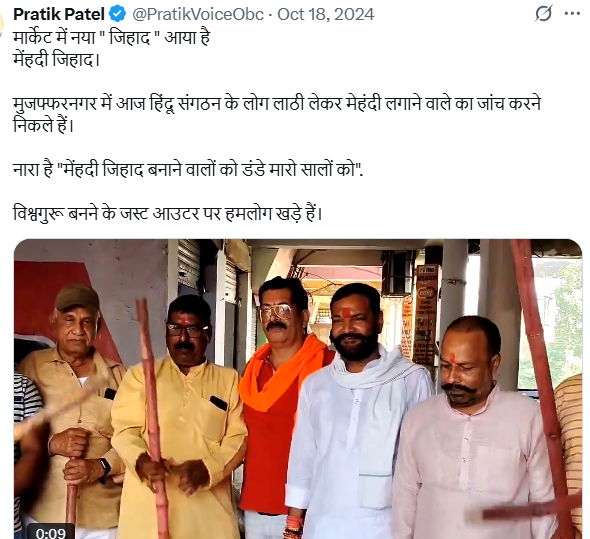Image resolution: width=590 pixels, height=539 pixels.
Task: Click the shop signboard in video background
Action: click(x=427, y=314)
